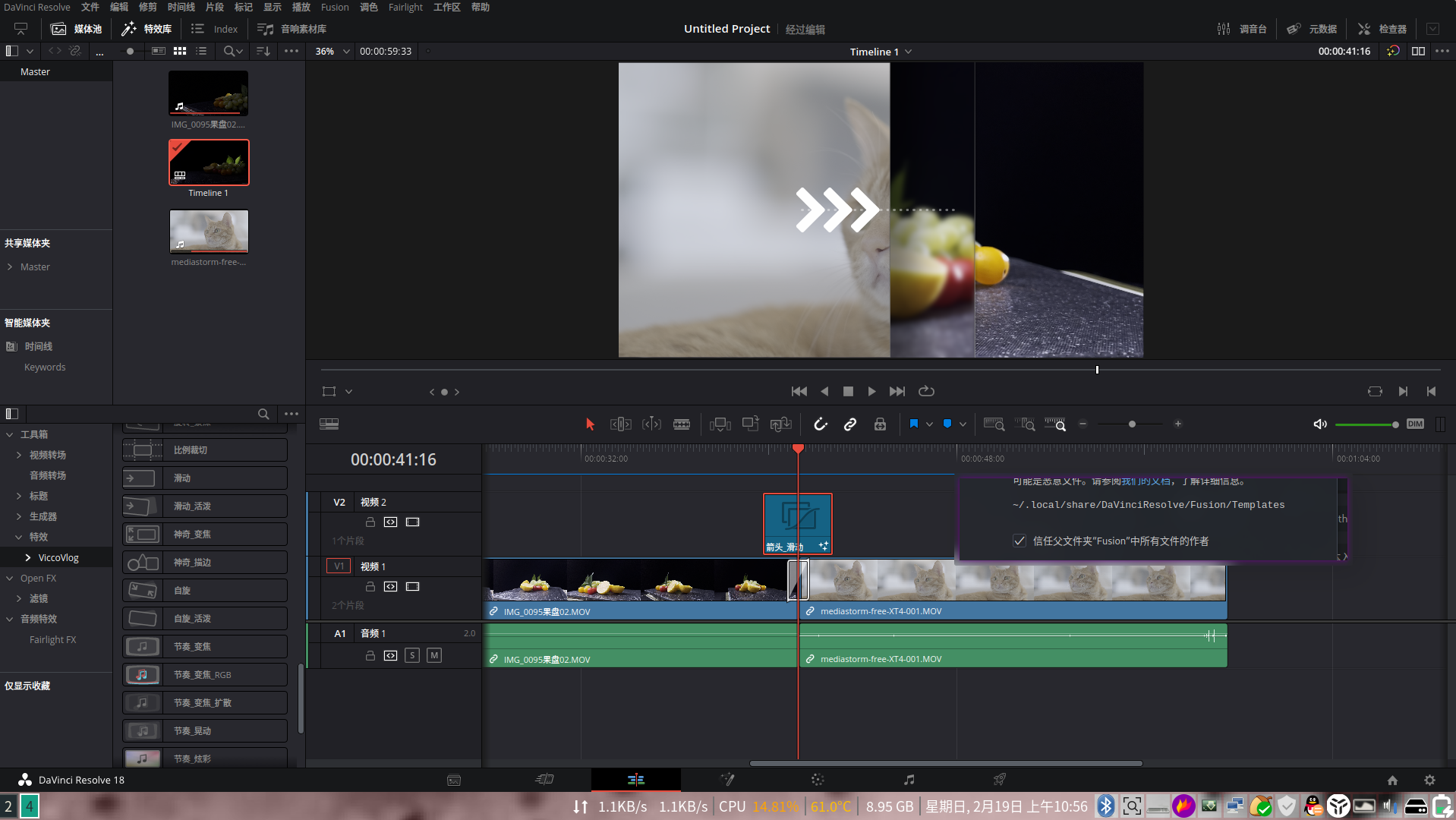
Task: Stop playback in the viewer
Action: (848, 392)
